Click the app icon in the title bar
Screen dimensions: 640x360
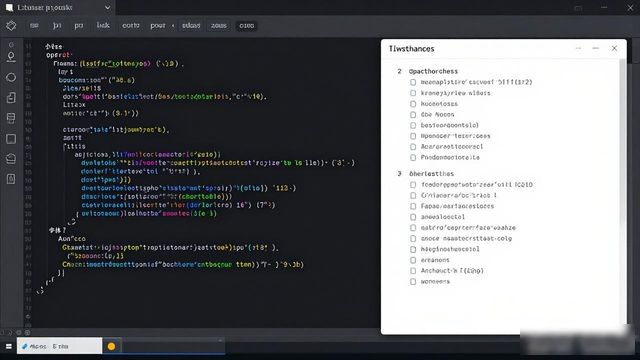[9, 7]
